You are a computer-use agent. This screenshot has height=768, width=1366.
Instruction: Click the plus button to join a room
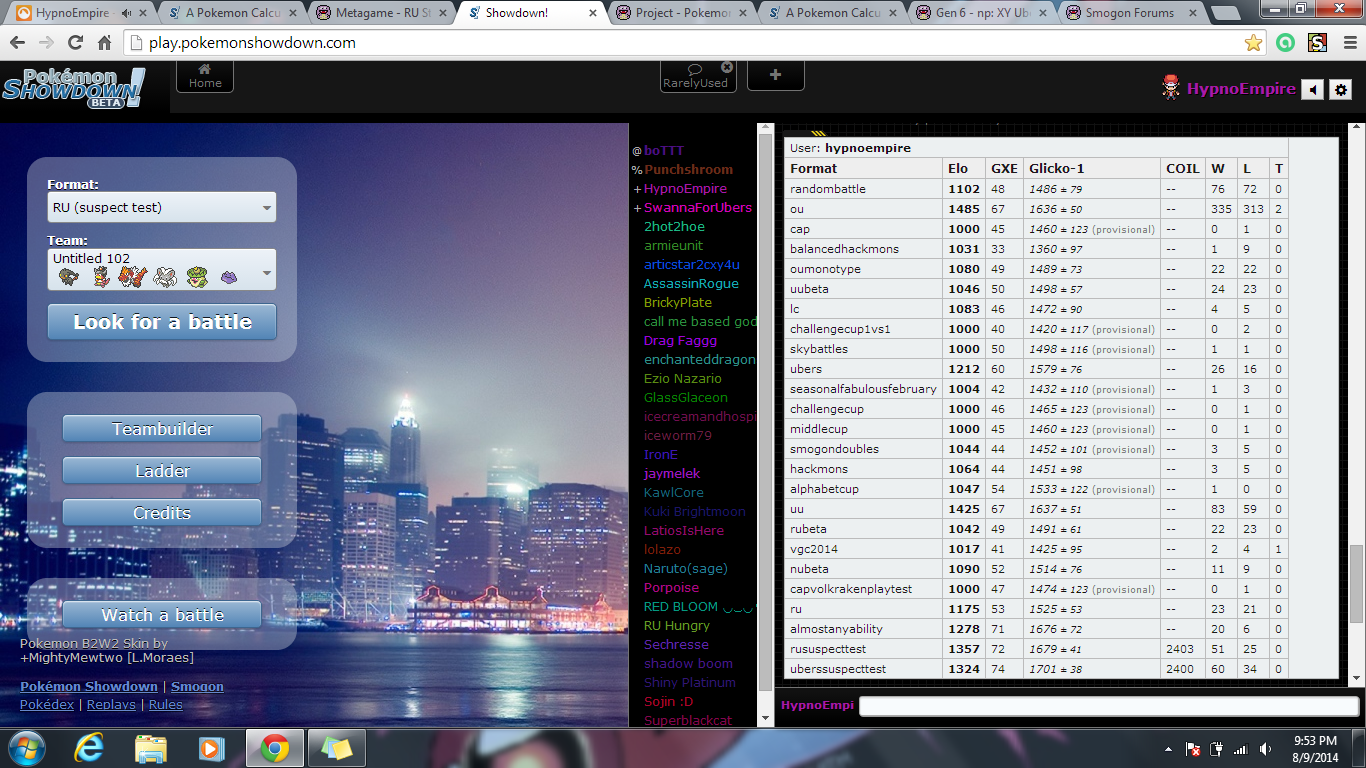775,75
